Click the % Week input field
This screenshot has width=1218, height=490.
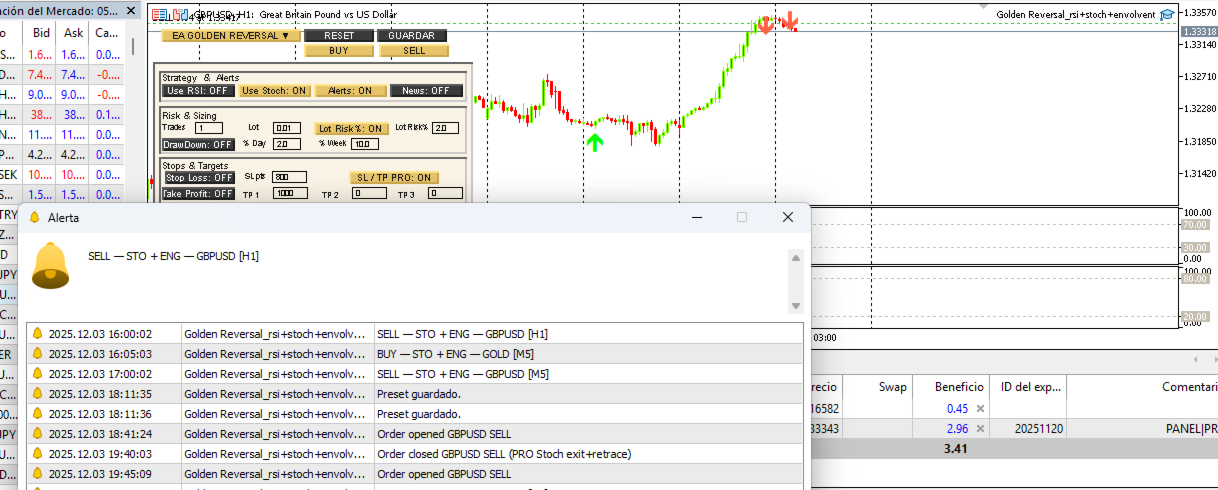pos(364,144)
